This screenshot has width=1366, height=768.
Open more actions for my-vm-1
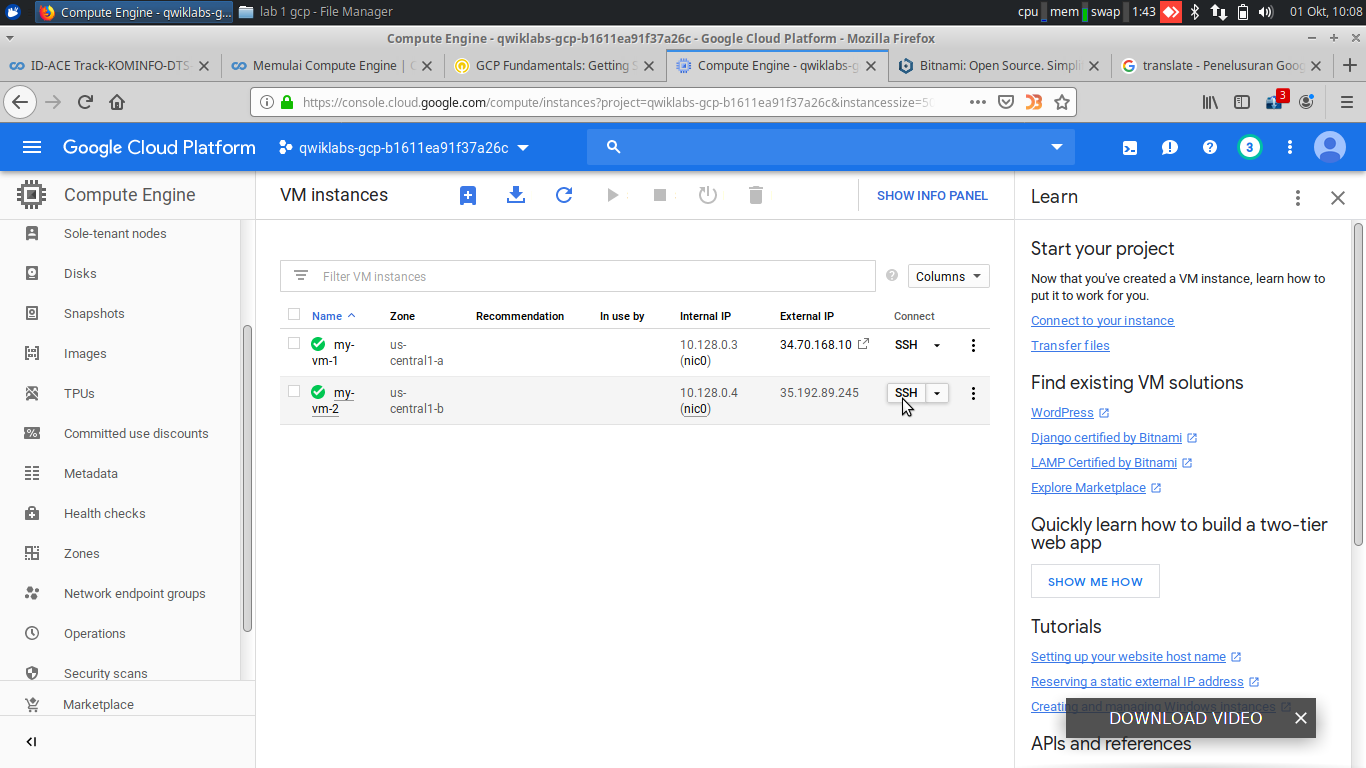973,345
